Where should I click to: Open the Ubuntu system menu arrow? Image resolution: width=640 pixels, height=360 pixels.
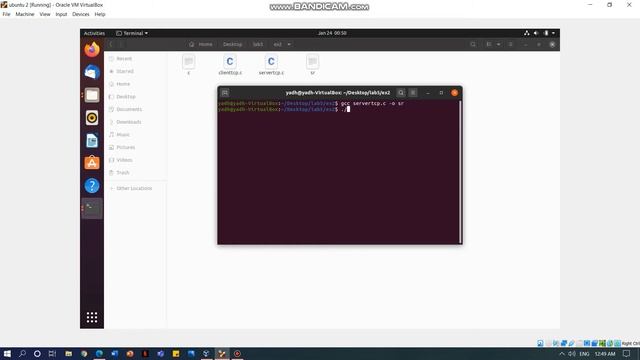pos(553,33)
